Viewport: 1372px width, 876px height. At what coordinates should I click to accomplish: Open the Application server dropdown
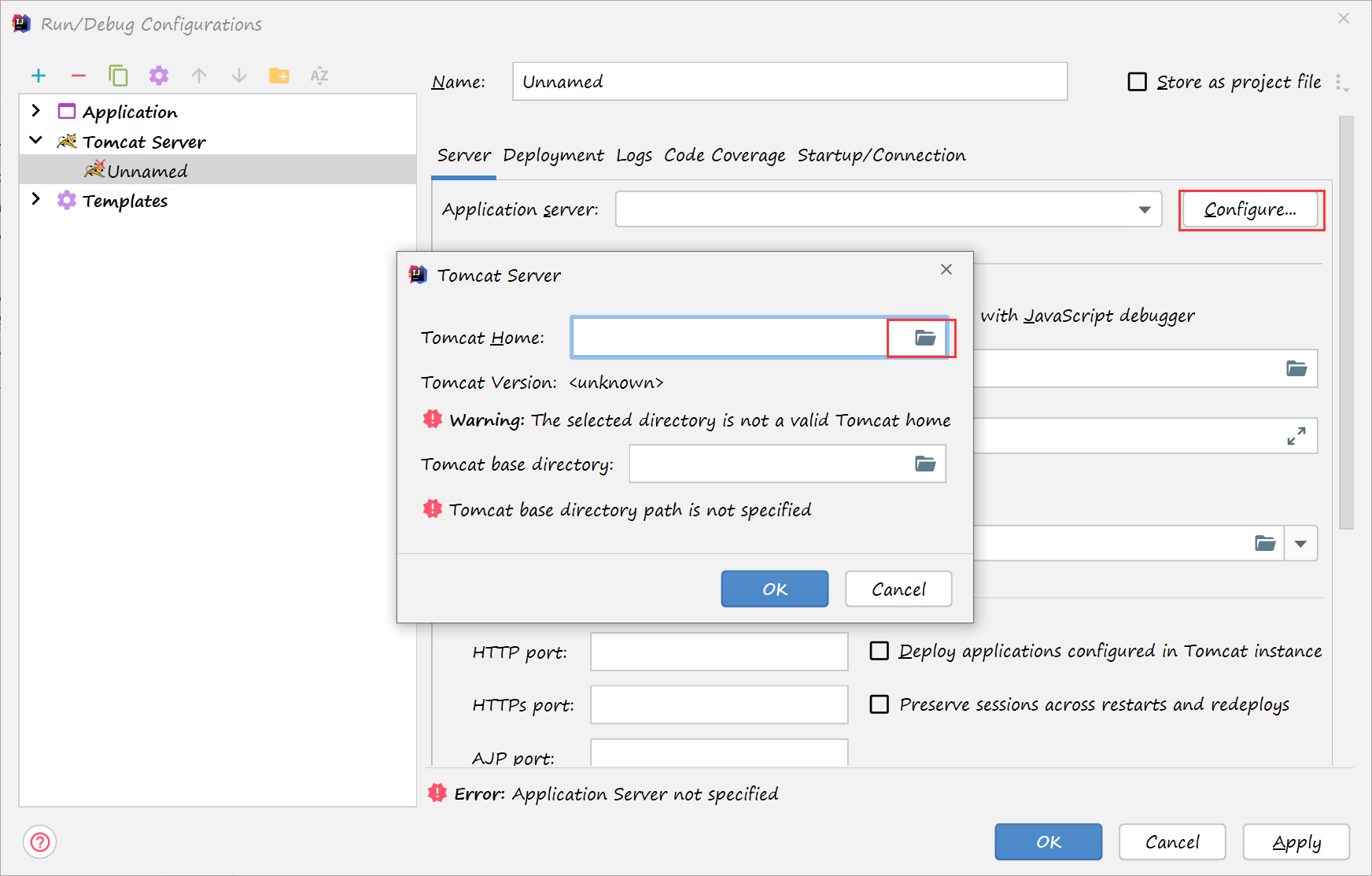pyautogui.click(x=1144, y=209)
